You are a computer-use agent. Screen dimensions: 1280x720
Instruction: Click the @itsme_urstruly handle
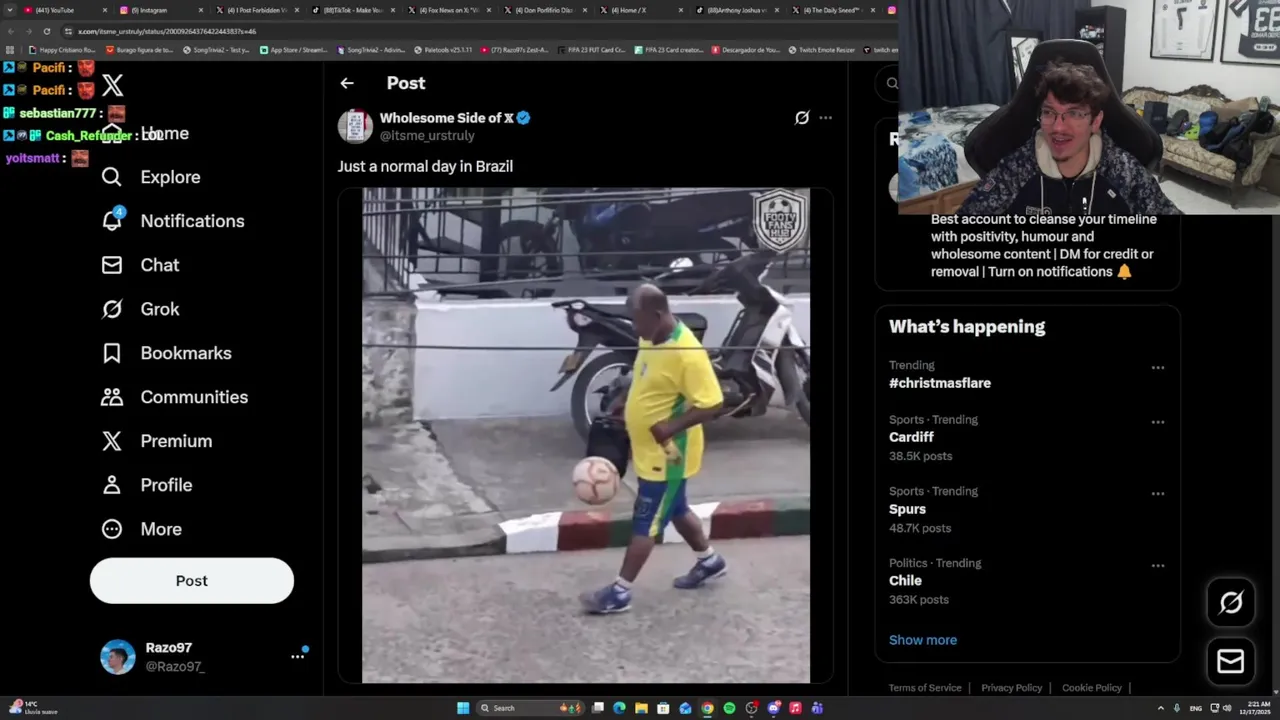coord(427,136)
